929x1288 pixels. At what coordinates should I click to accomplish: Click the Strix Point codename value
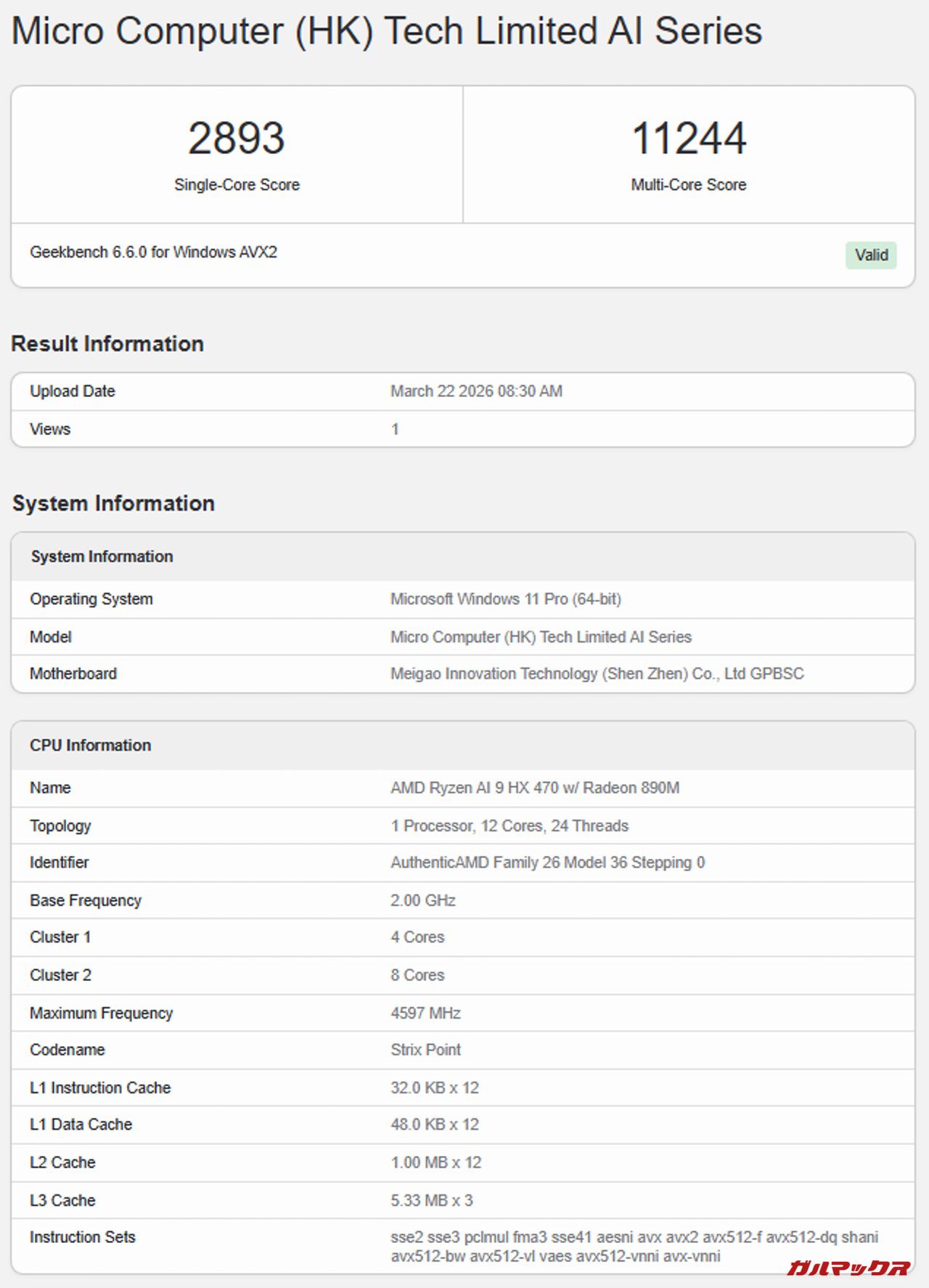[425, 1050]
